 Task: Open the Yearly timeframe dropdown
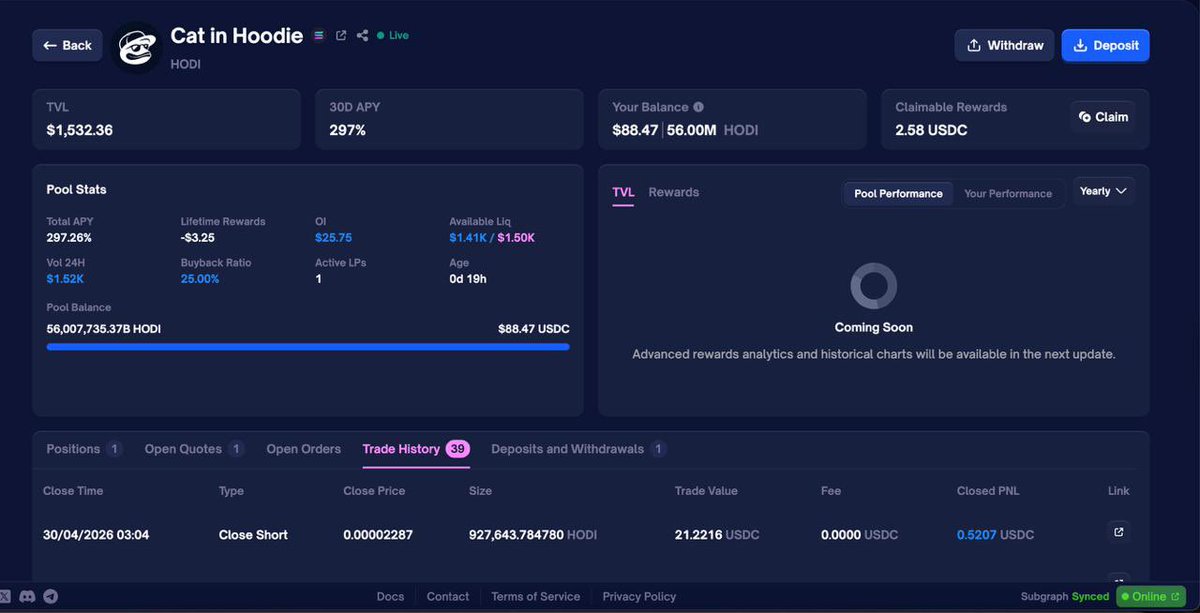point(1103,191)
